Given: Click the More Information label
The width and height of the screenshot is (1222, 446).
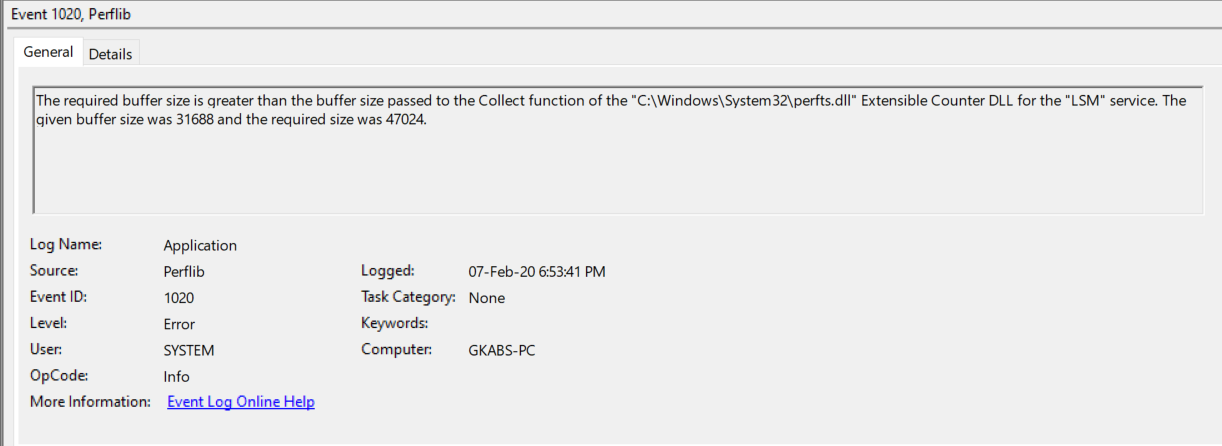Looking at the screenshot, I should click(x=90, y=402).
